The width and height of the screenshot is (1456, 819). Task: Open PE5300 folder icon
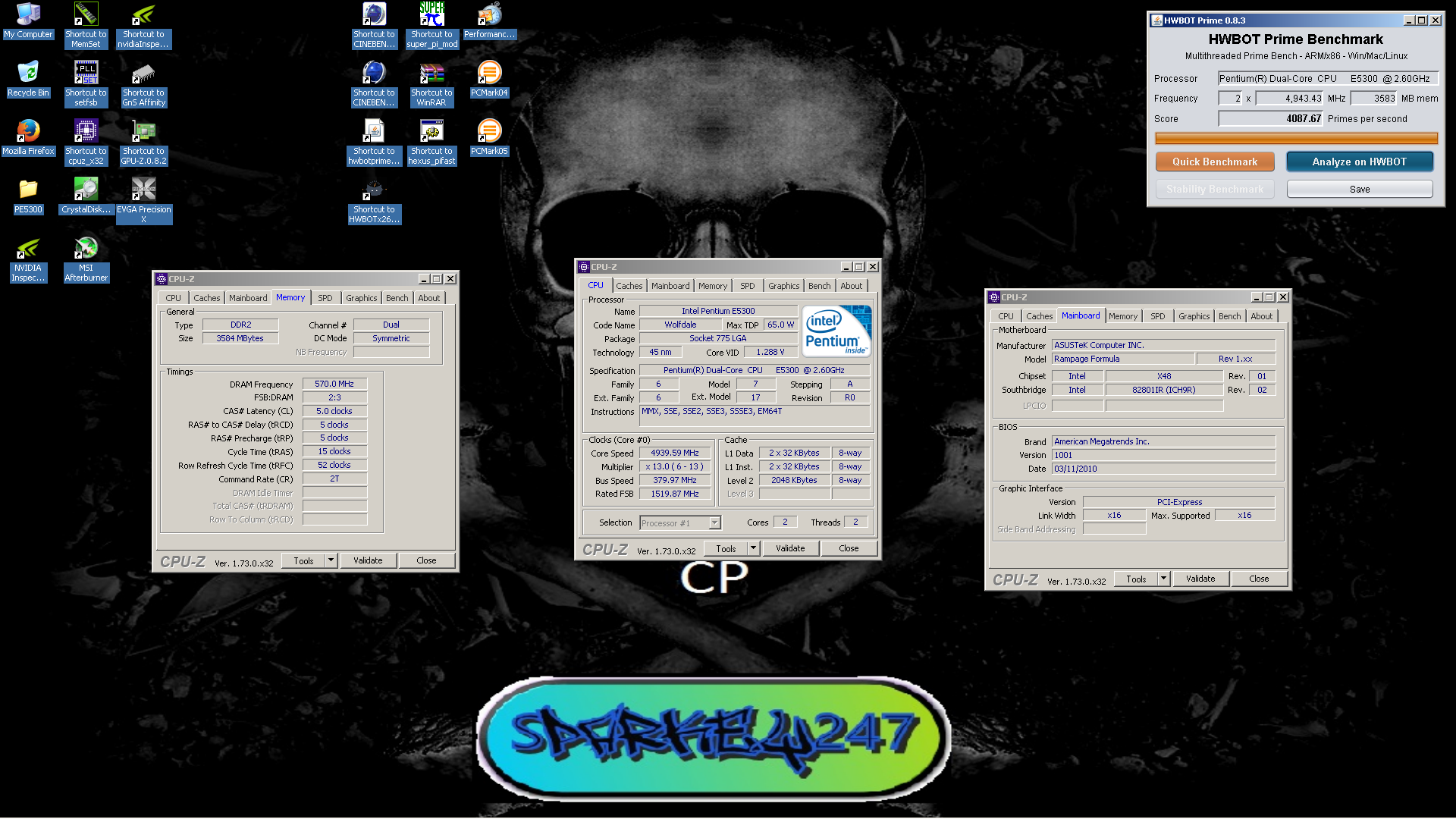[28, 196]
